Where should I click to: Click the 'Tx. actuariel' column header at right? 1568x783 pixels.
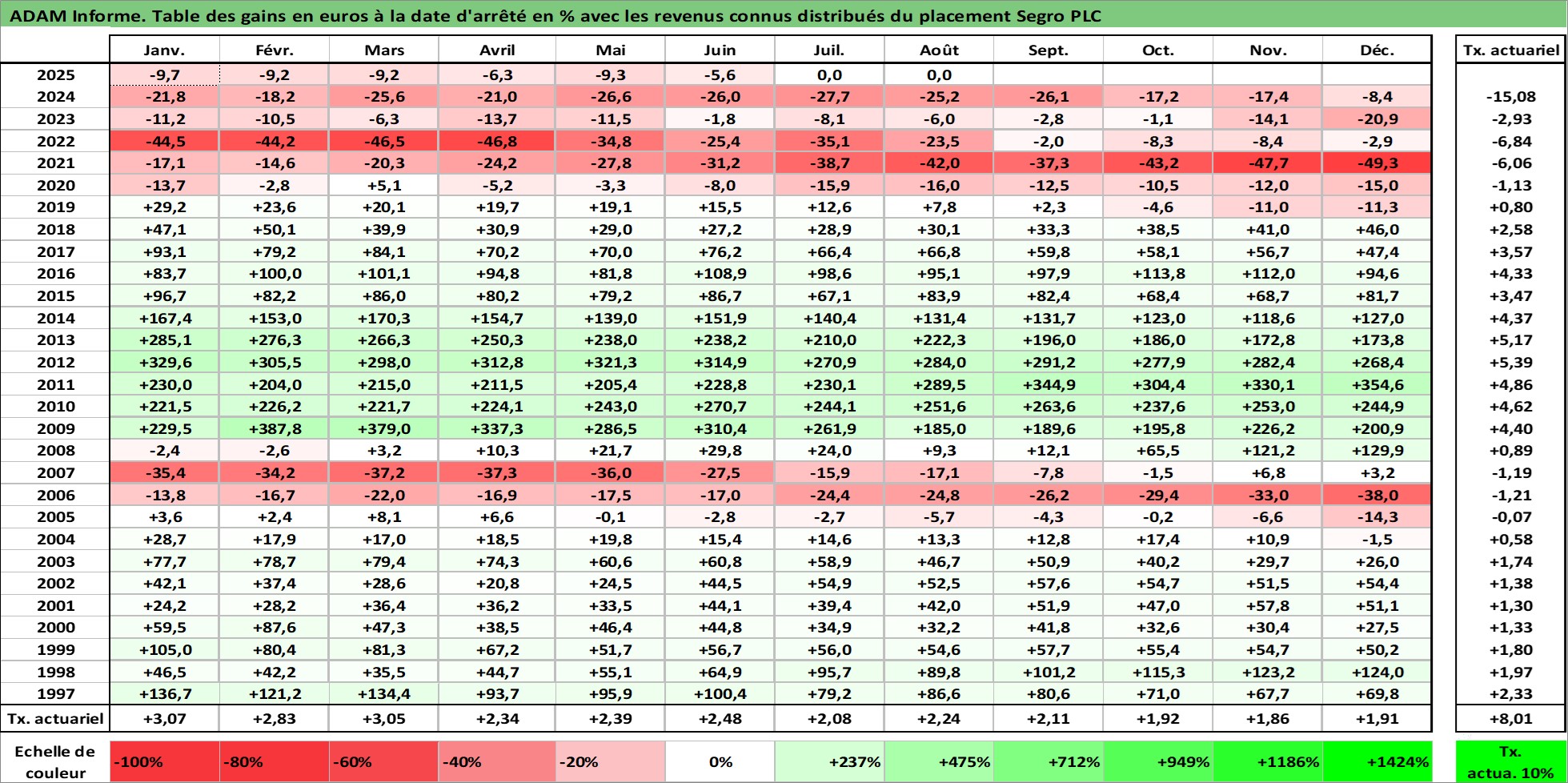point(1510,50)
